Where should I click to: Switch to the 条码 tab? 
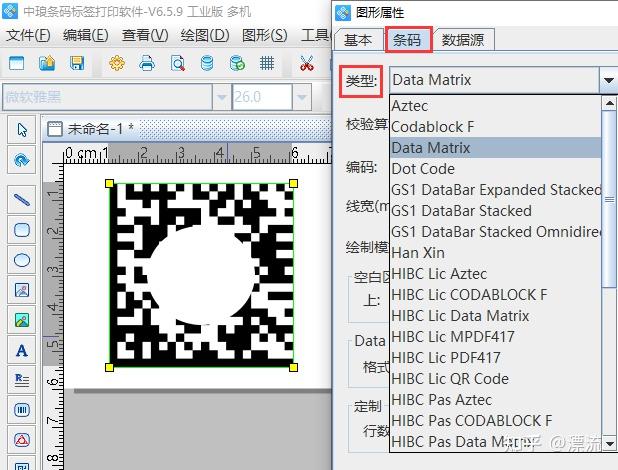(408, 40)
